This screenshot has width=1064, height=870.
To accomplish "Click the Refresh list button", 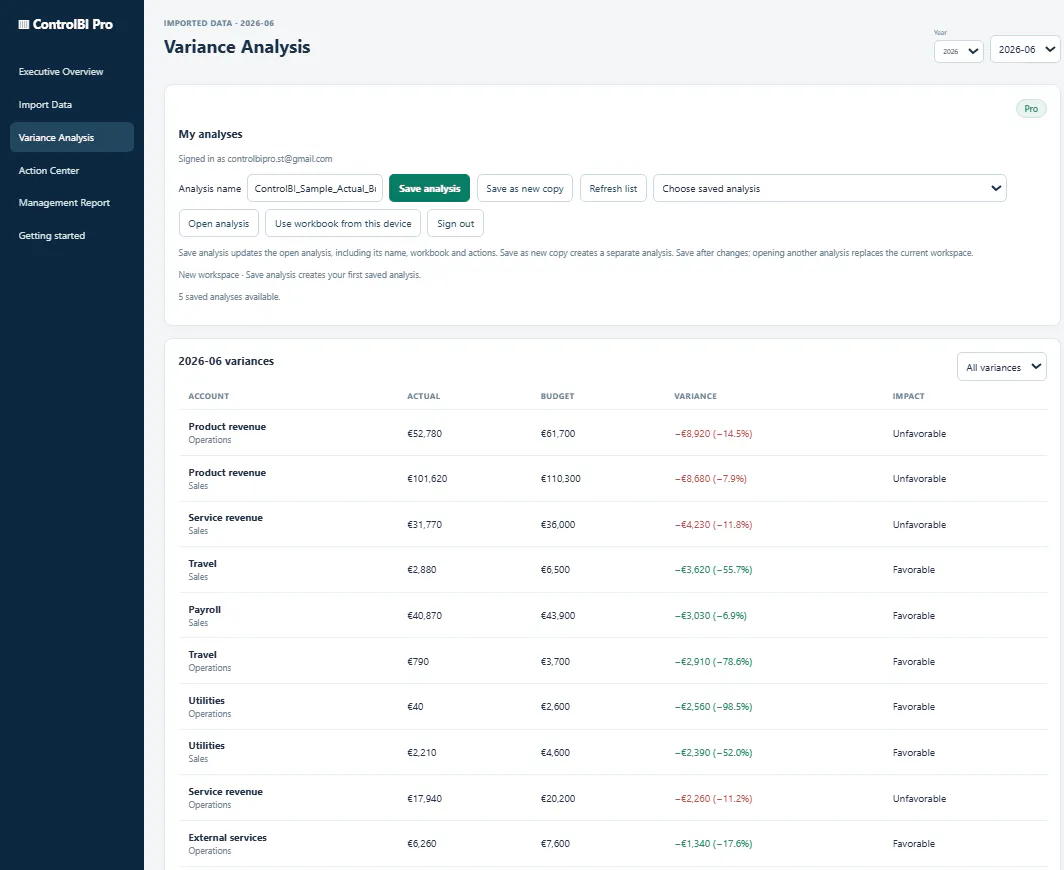I will tap(613, 189).
